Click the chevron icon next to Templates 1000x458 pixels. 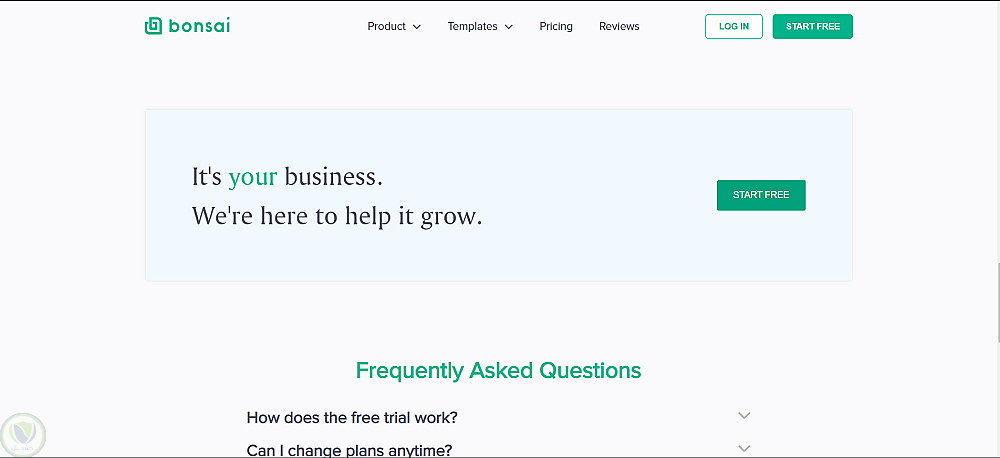point(509,27)
